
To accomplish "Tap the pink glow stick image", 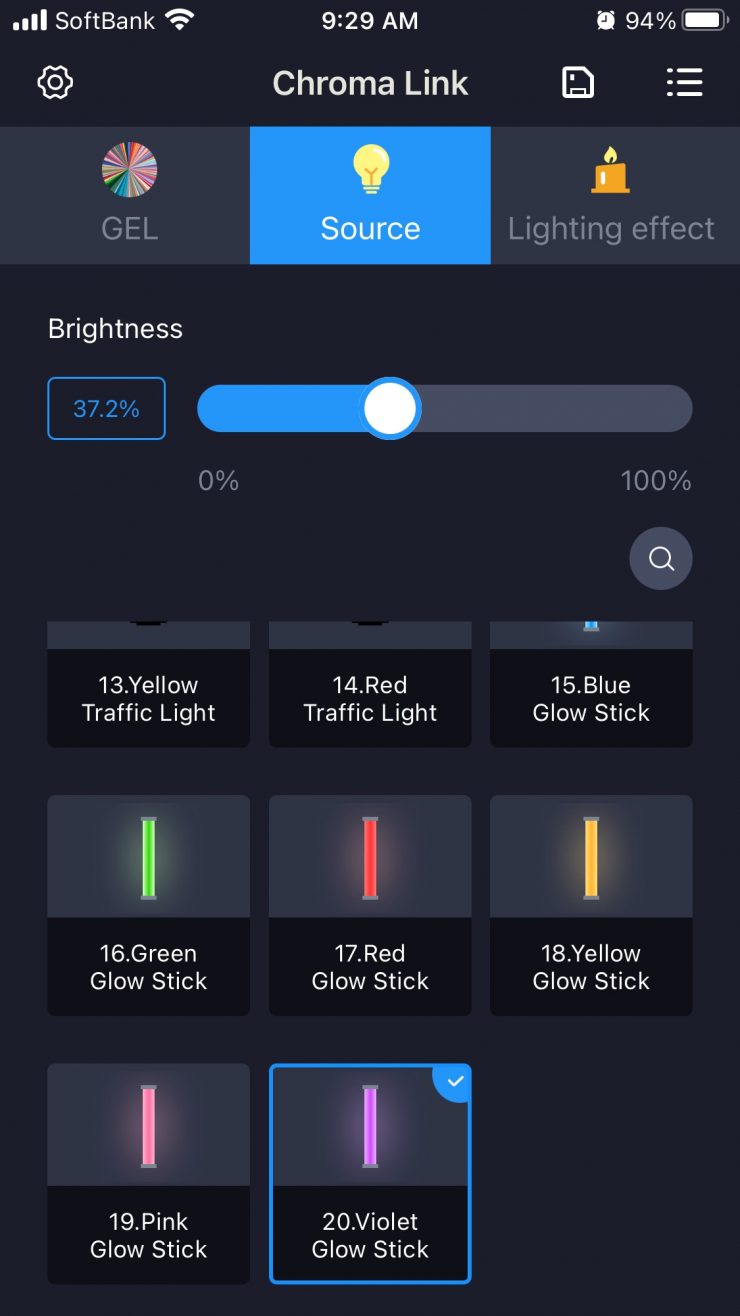I will [149, 1125].
